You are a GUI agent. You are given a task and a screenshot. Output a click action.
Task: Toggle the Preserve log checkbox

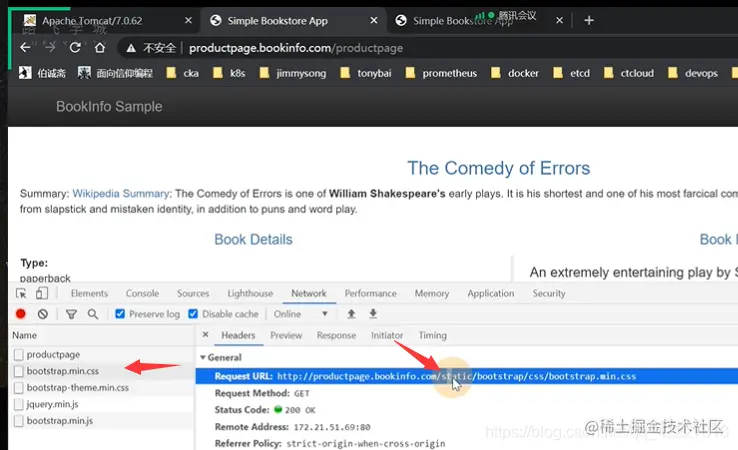tap(120, 314)
